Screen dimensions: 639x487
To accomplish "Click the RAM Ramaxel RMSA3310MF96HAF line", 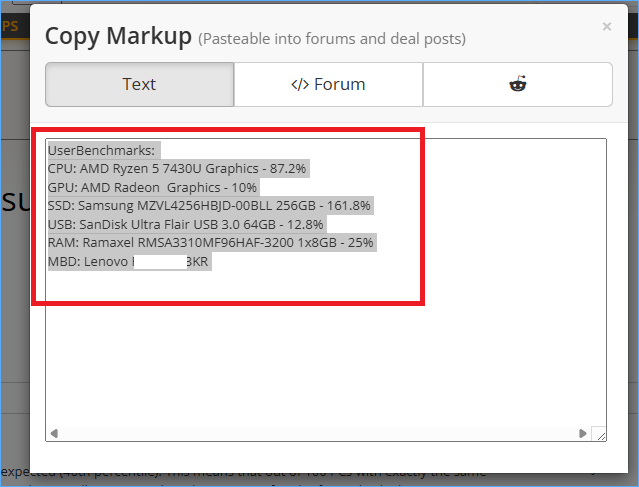I will pos(211,242).
